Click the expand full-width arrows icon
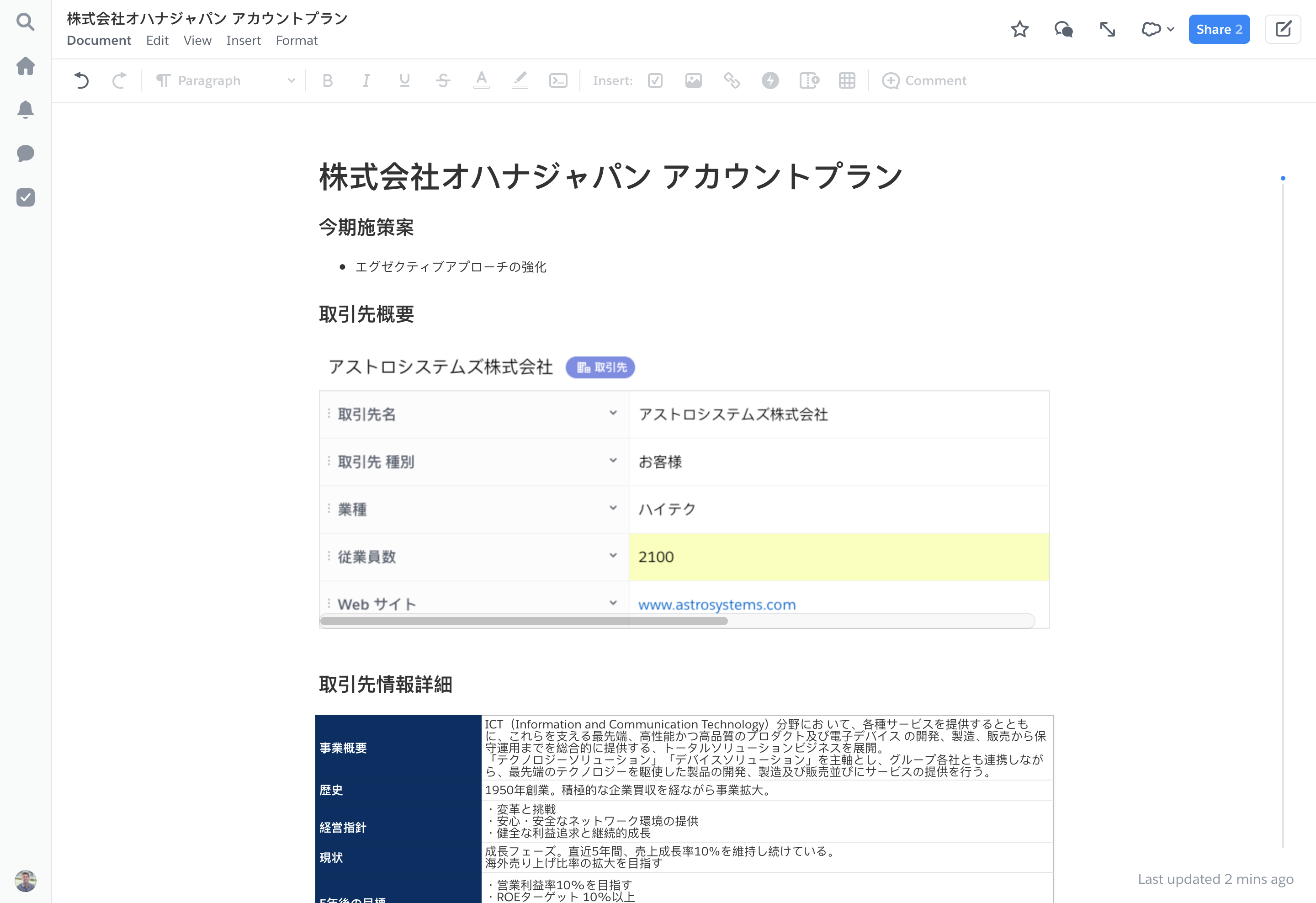Viewport: 1316px width, 903px height. [x=1107, y=29]
